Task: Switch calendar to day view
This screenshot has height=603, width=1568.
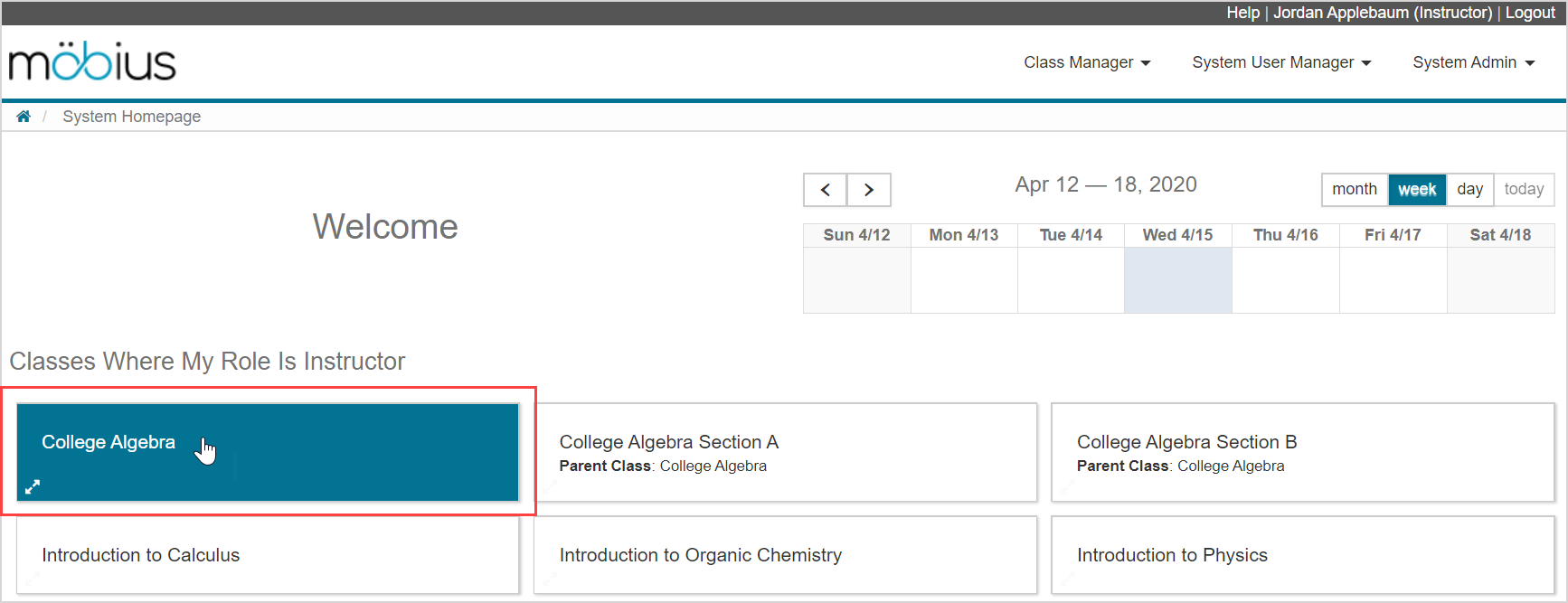Action: click(x=1469, y=189)
